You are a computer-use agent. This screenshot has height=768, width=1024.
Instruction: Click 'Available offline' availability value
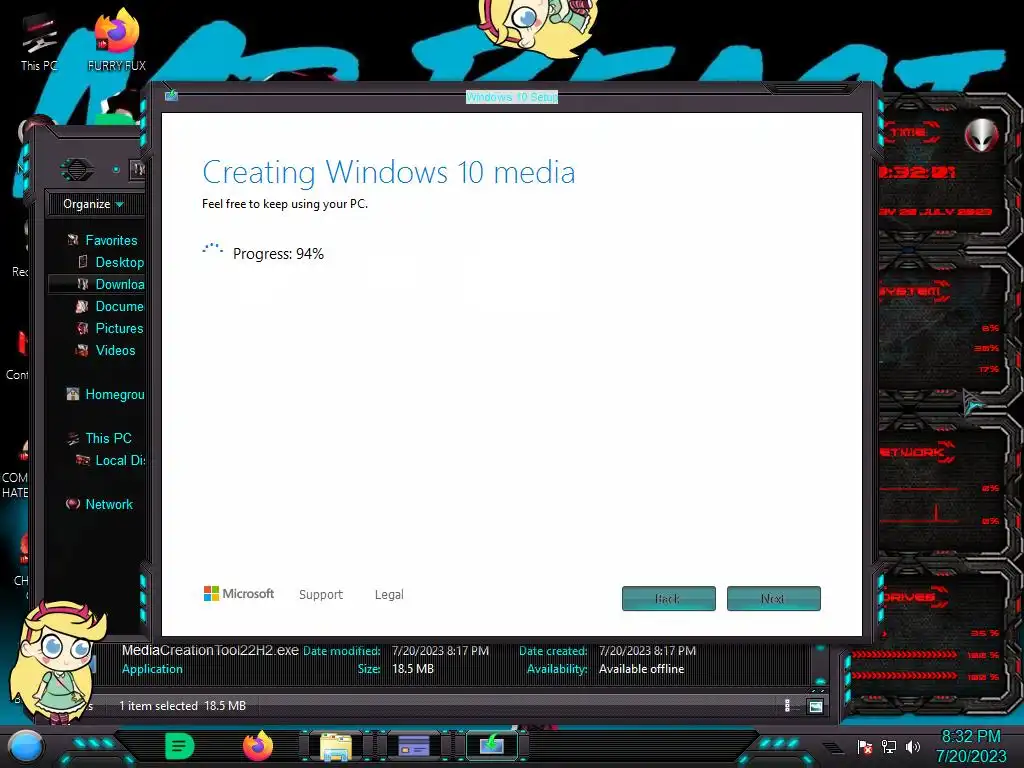[x=641, y=669]
